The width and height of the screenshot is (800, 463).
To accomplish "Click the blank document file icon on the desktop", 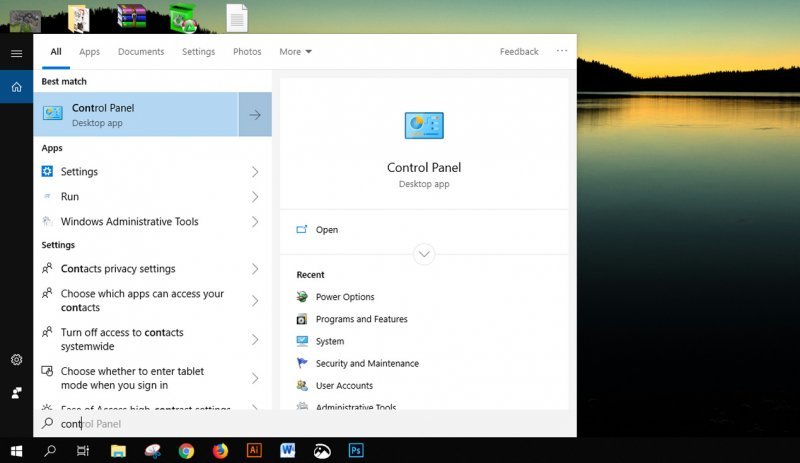I will click(x=237, y=18).
